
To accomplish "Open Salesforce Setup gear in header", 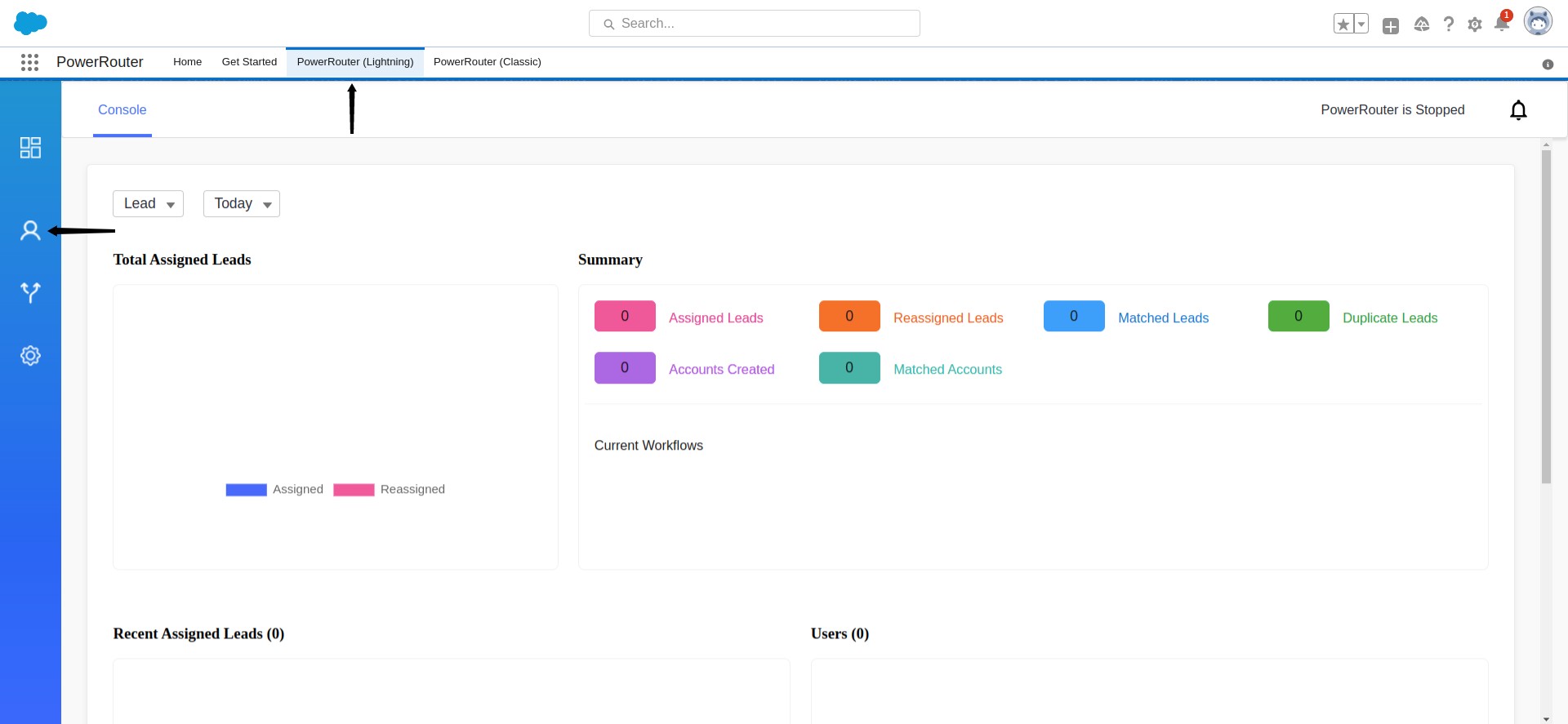I will click(x=1475, y=24).
